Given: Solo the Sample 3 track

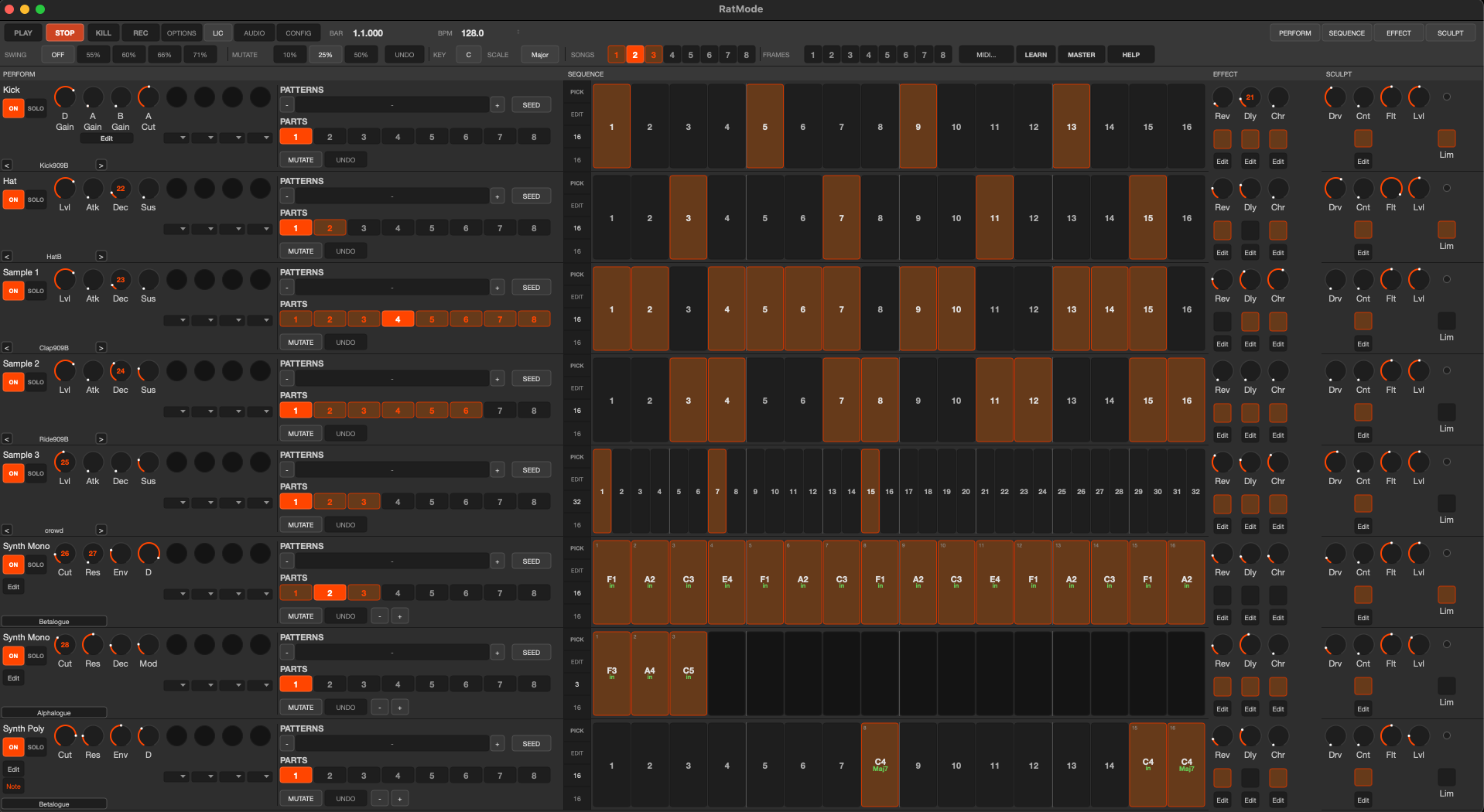Looking at the screenshot, I should pos(36,473).
